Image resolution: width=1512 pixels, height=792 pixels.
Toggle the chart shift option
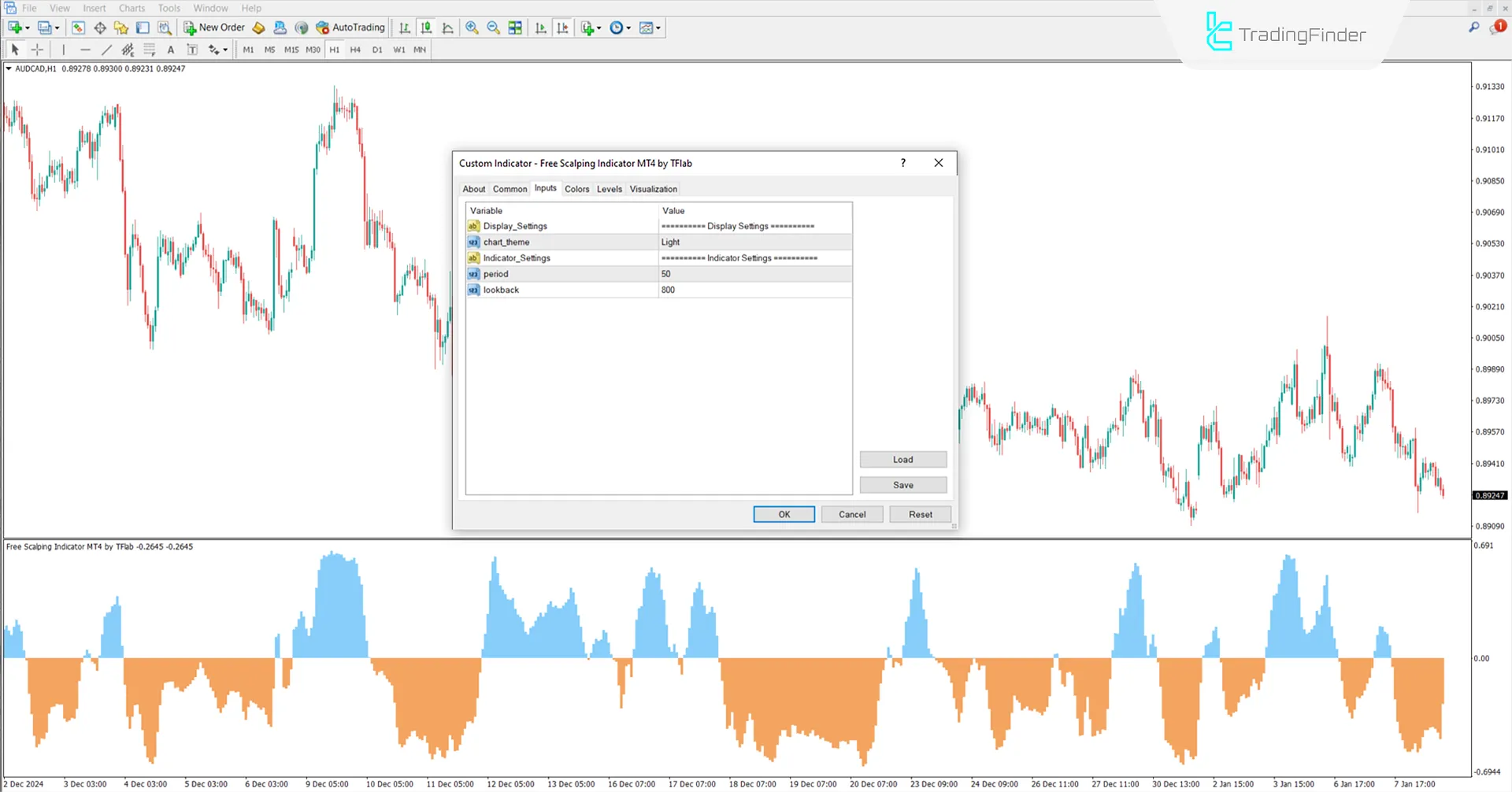tap(563, 28)
